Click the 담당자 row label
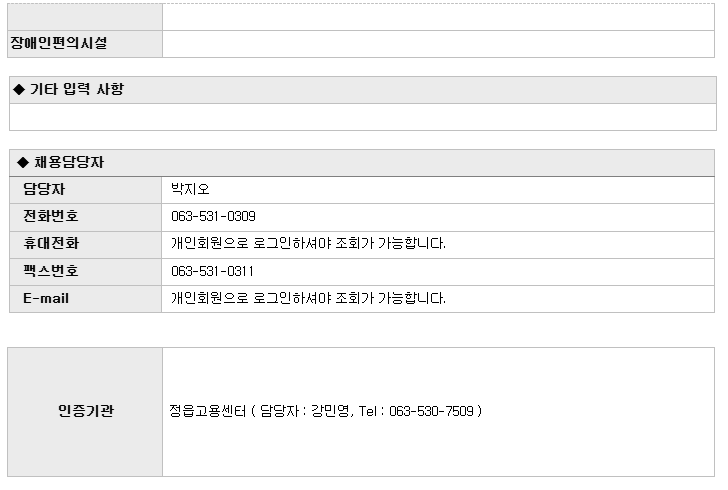 coord(44,189)
